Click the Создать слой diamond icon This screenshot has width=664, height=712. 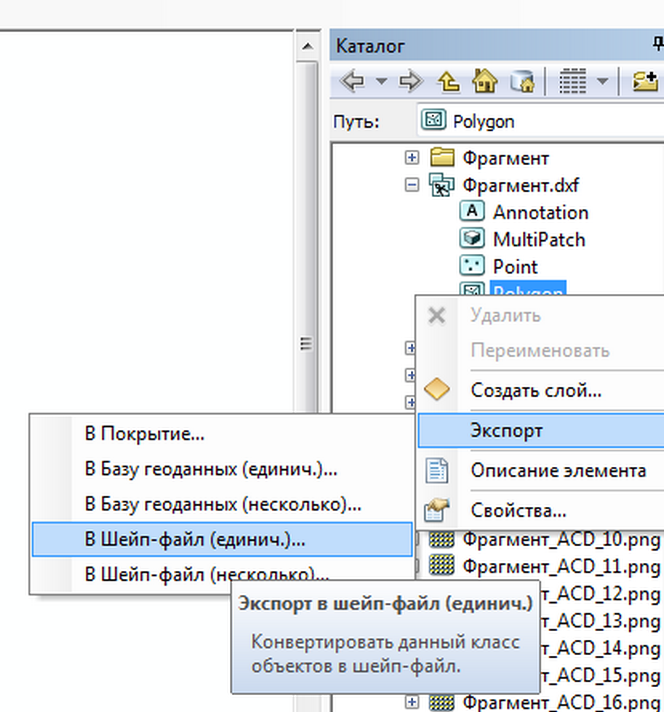437,389
